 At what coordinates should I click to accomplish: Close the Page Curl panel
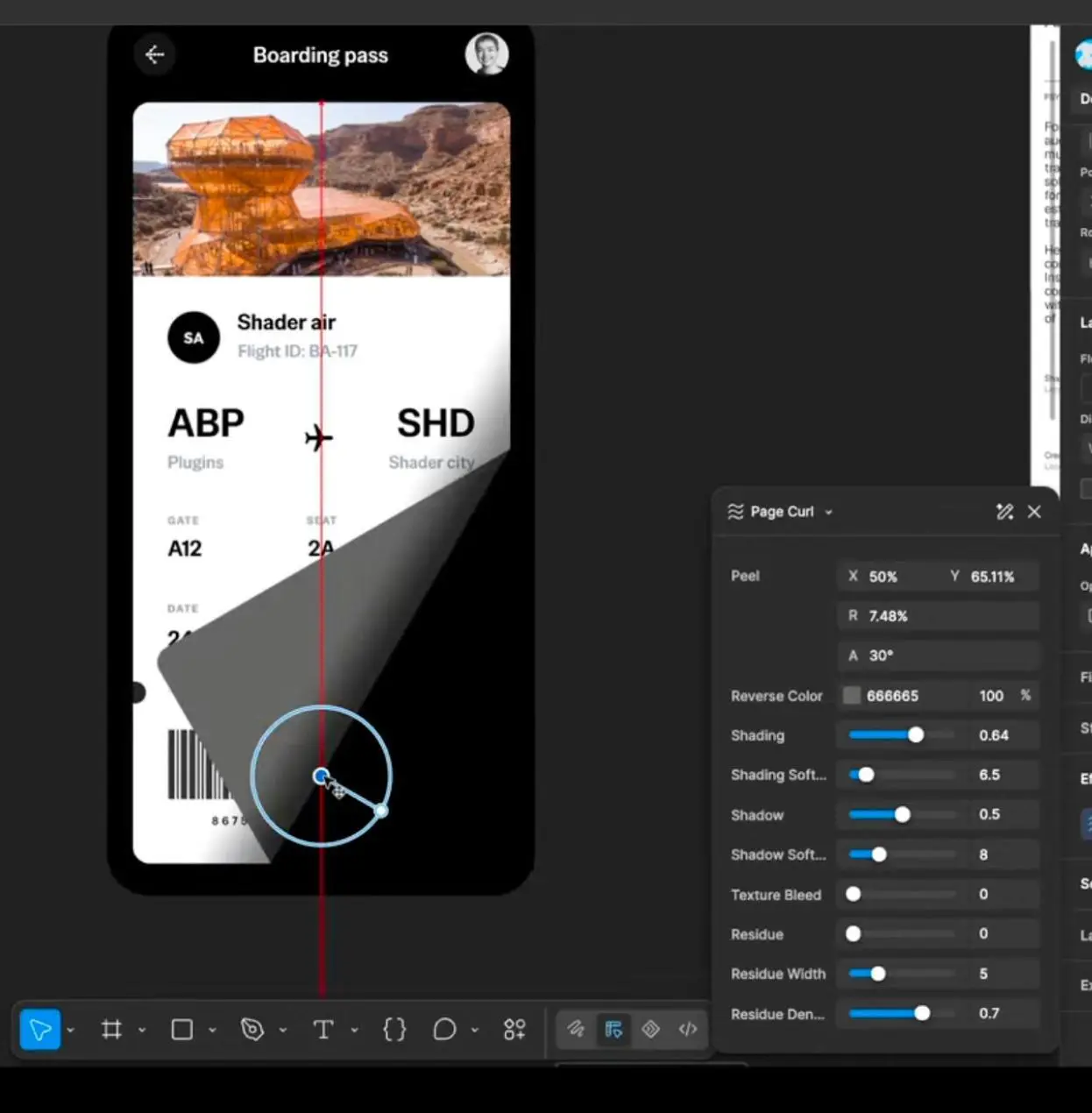click(x=1034, y=512)
